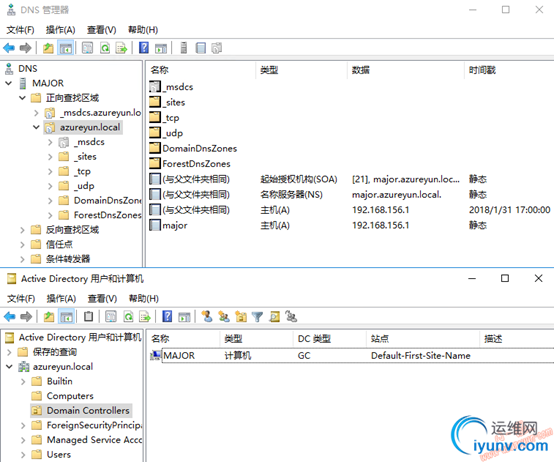Collapse azureyun.local zone in DNS tree

[36, 127]
